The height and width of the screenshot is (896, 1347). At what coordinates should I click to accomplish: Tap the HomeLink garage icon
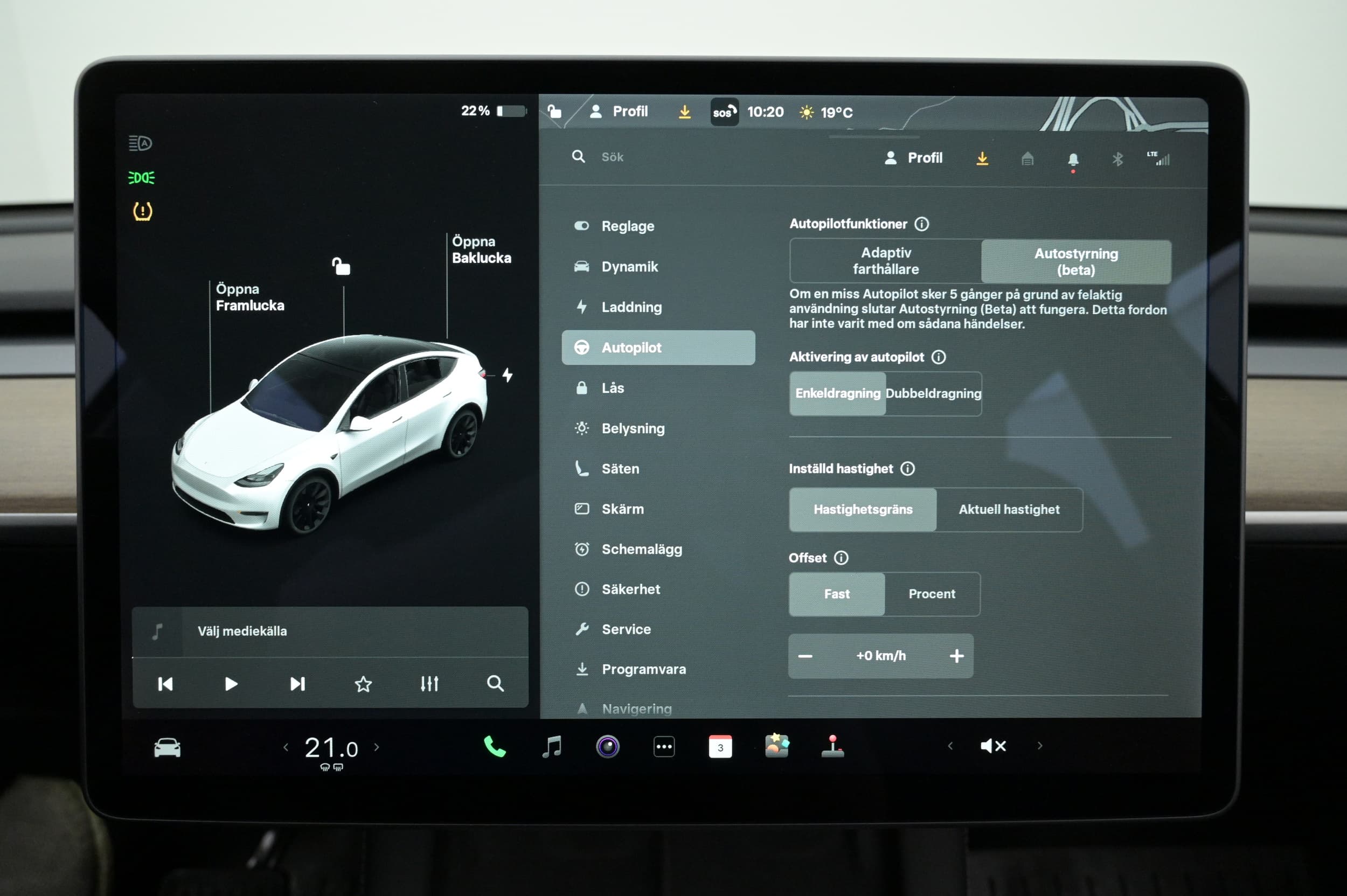pos(1027,159)
